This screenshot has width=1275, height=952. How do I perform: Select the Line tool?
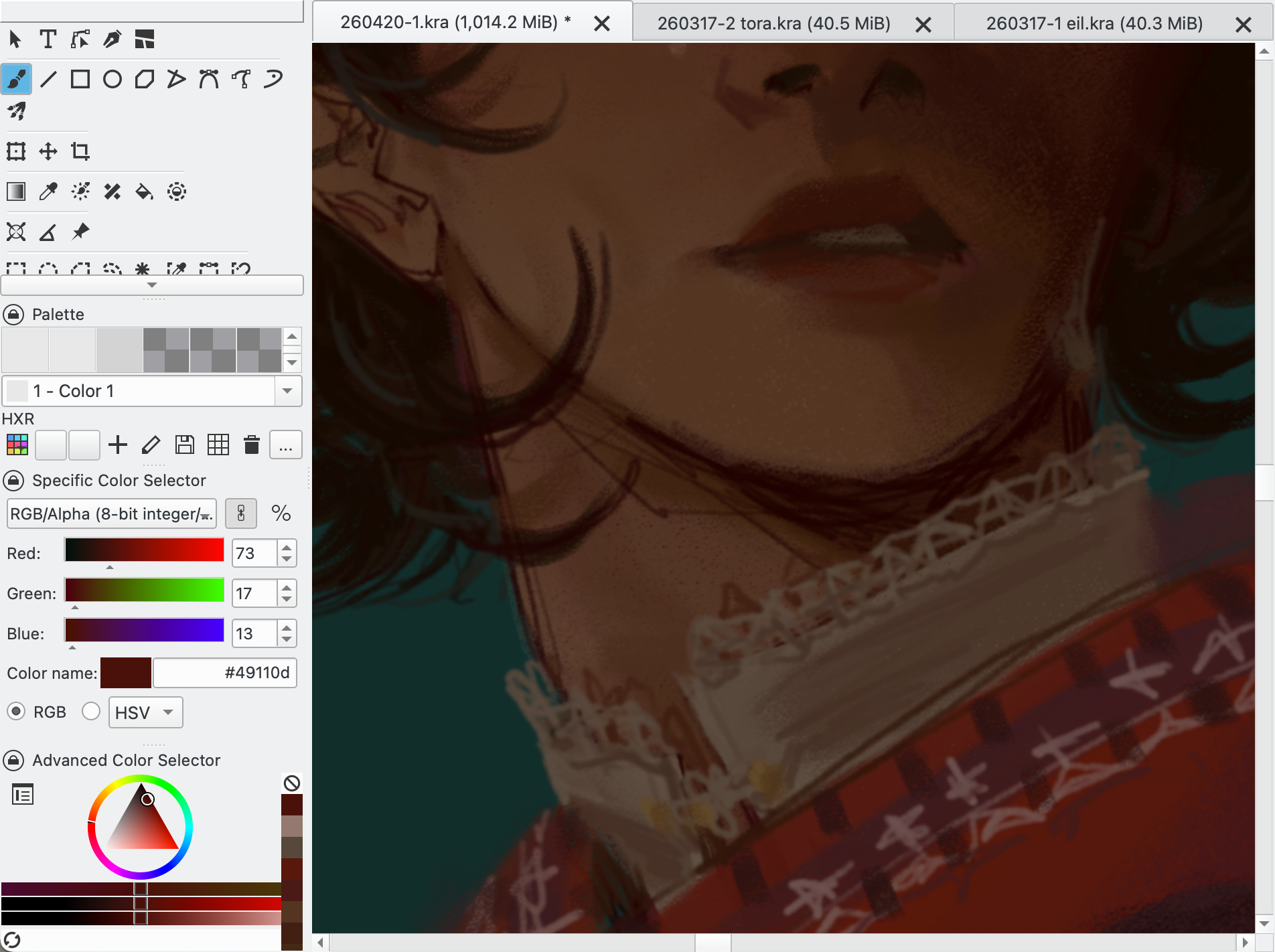tap(48, 79)
